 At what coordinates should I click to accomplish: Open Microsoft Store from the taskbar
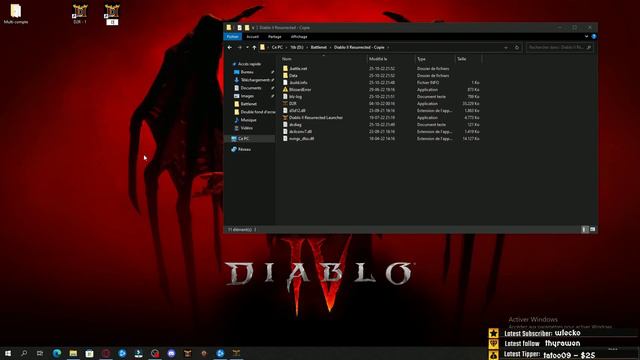[x=89, y=353]
